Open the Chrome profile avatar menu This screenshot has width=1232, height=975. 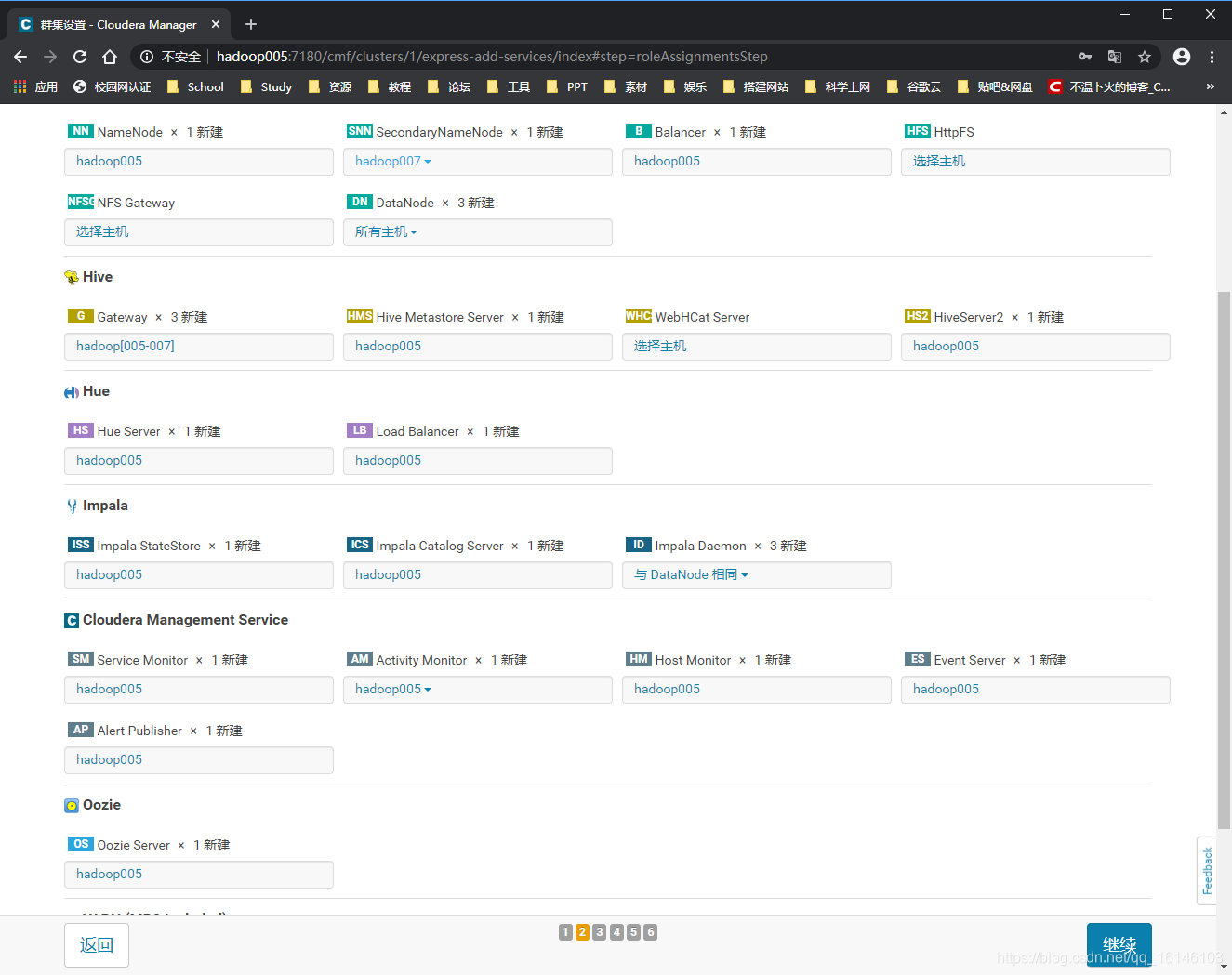click(1182, 57)
